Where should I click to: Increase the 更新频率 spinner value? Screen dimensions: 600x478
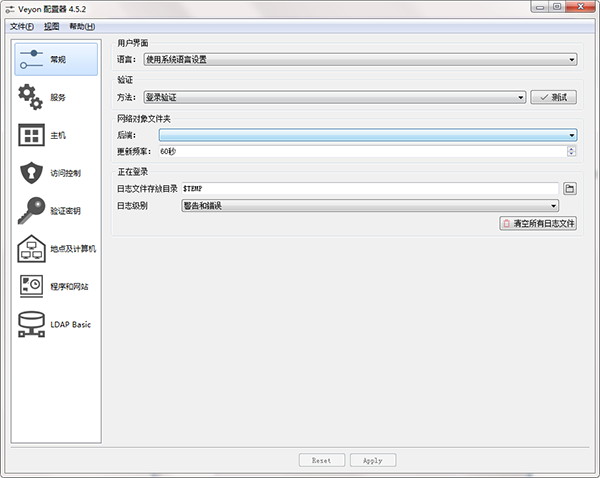(571, 148)
